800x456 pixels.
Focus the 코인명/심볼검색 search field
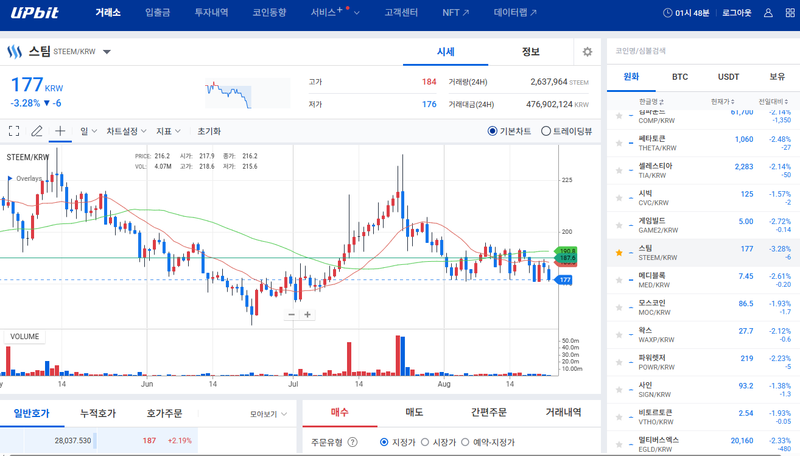(703, 51)
